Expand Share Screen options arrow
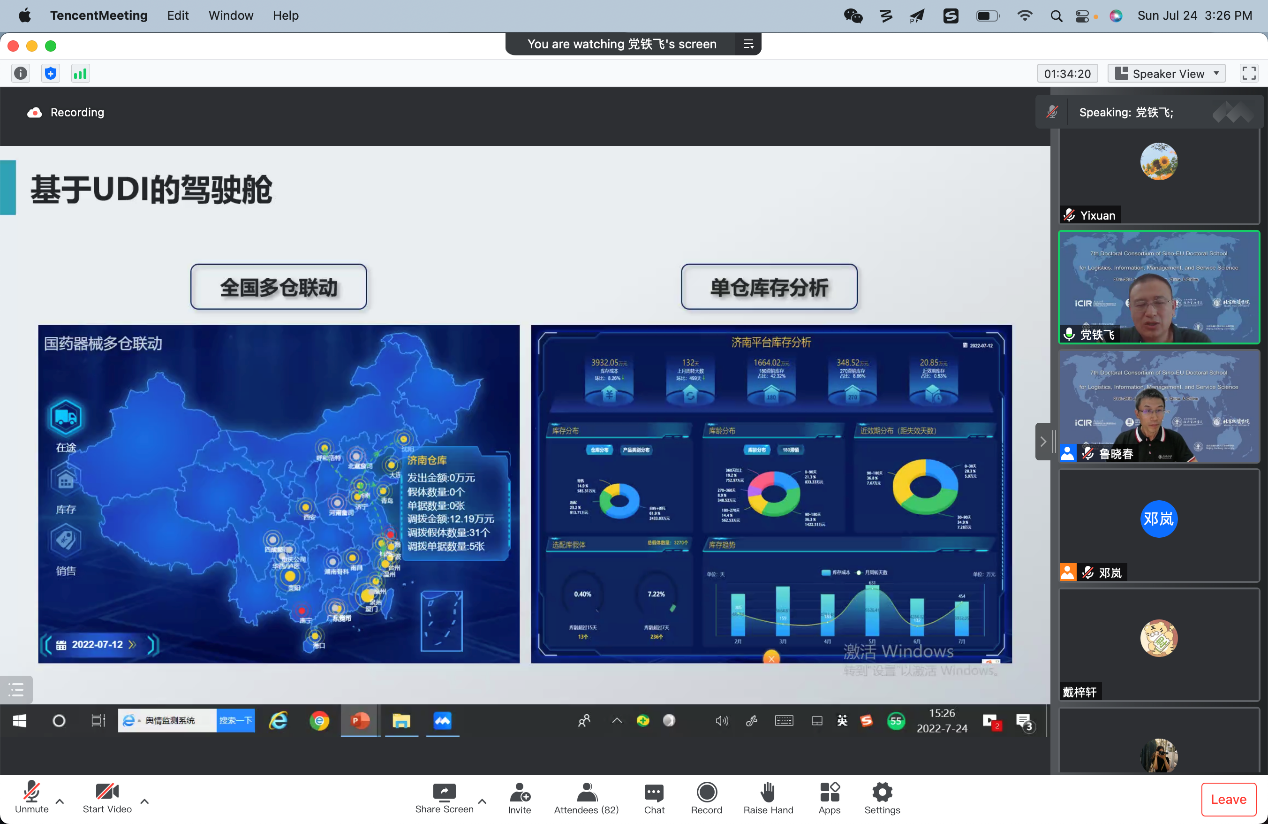Image resolution: width=1268 pixels, height=824 pixels. (482, 801)
